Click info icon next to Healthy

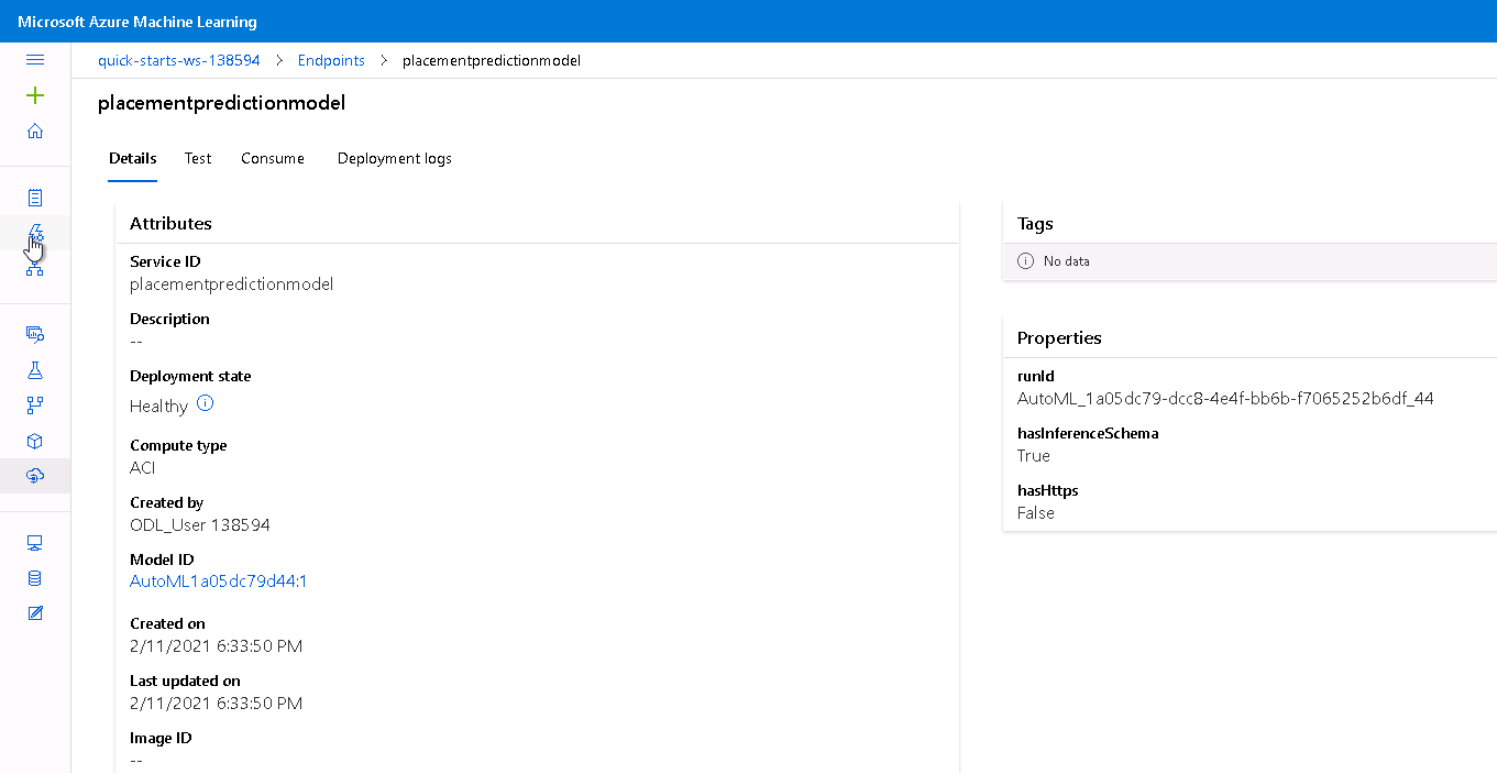[205, 404]
